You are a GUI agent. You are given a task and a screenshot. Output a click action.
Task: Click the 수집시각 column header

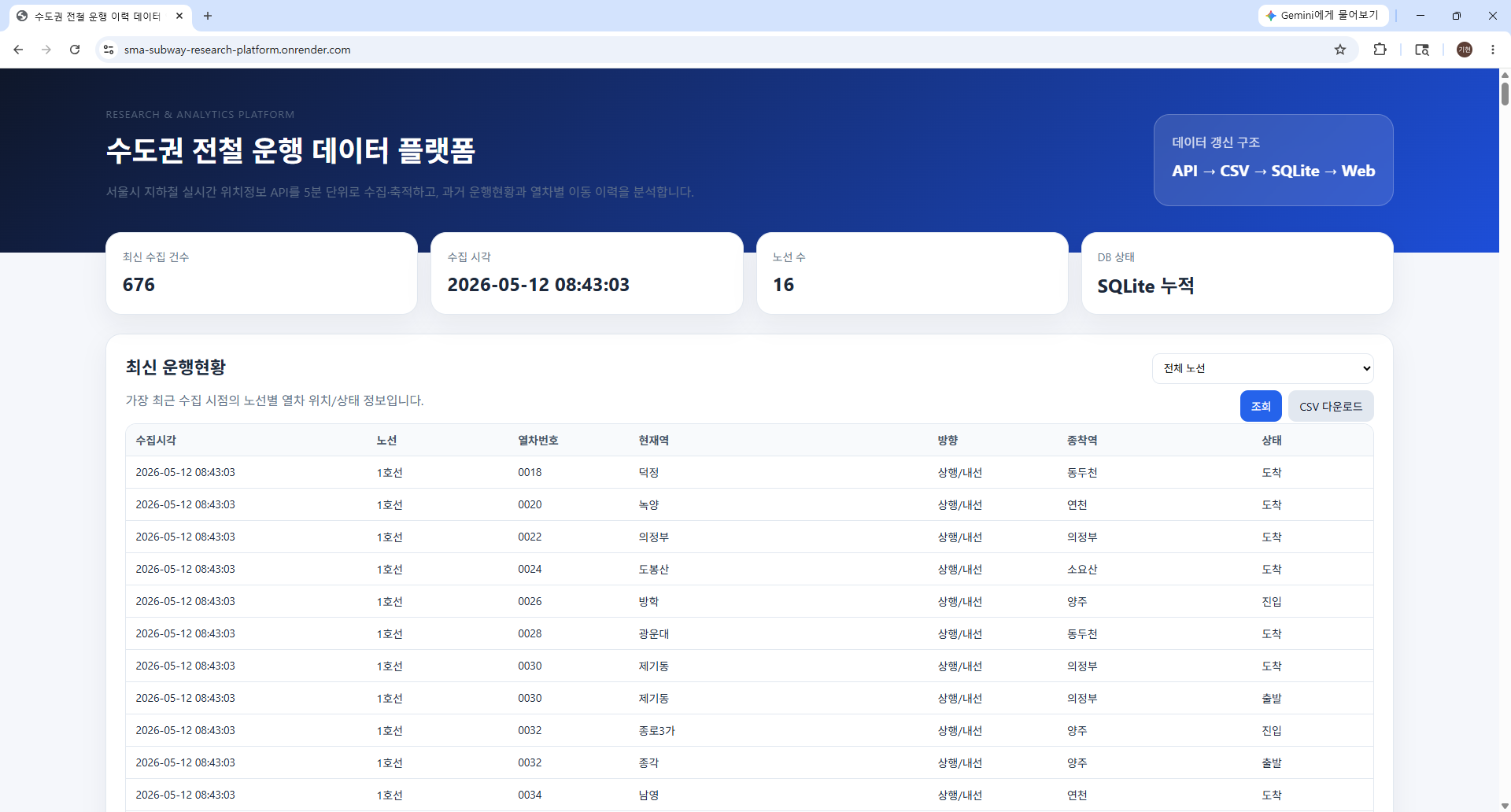156,441
